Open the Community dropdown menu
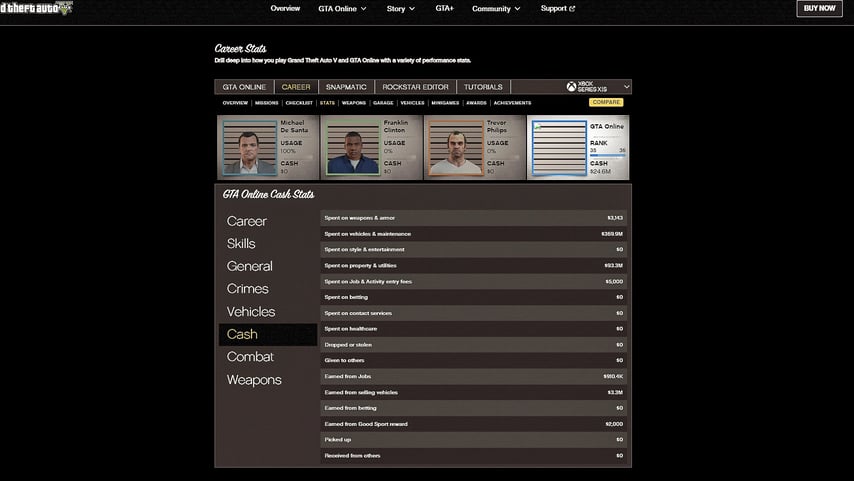This screenshot has width=854, height=481. pyautogui.click(x=496, y=9)
